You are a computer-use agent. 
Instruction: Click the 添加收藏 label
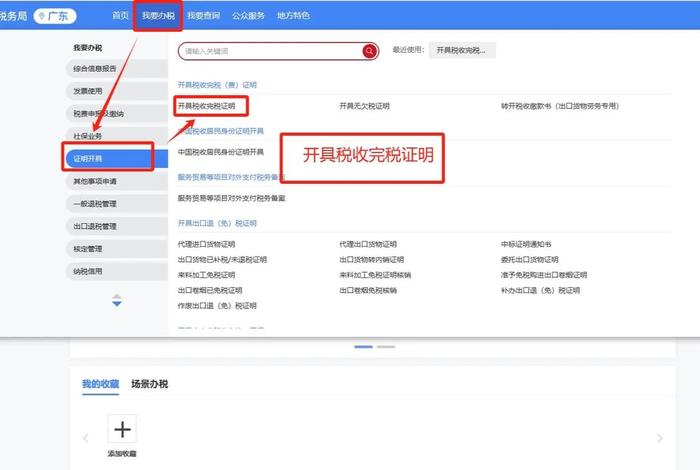coord(122,453)
